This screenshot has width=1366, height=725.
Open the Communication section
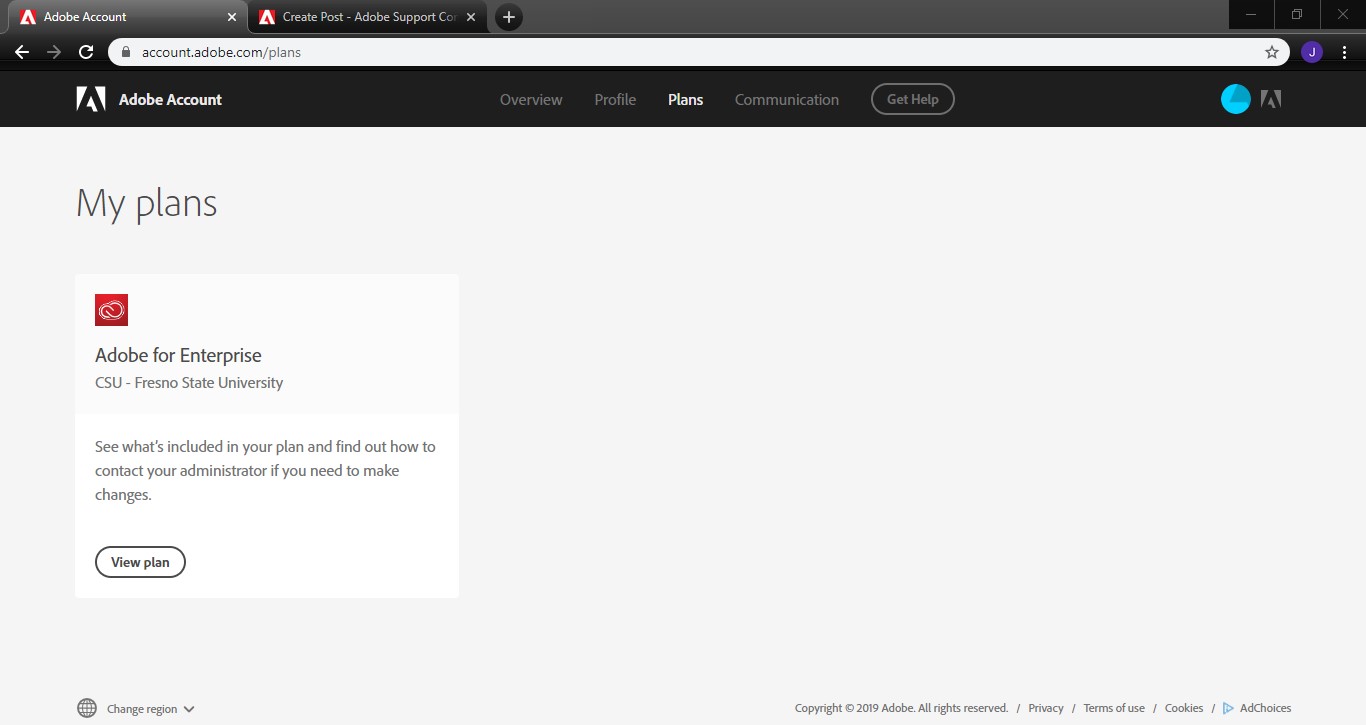pos(787,99)
